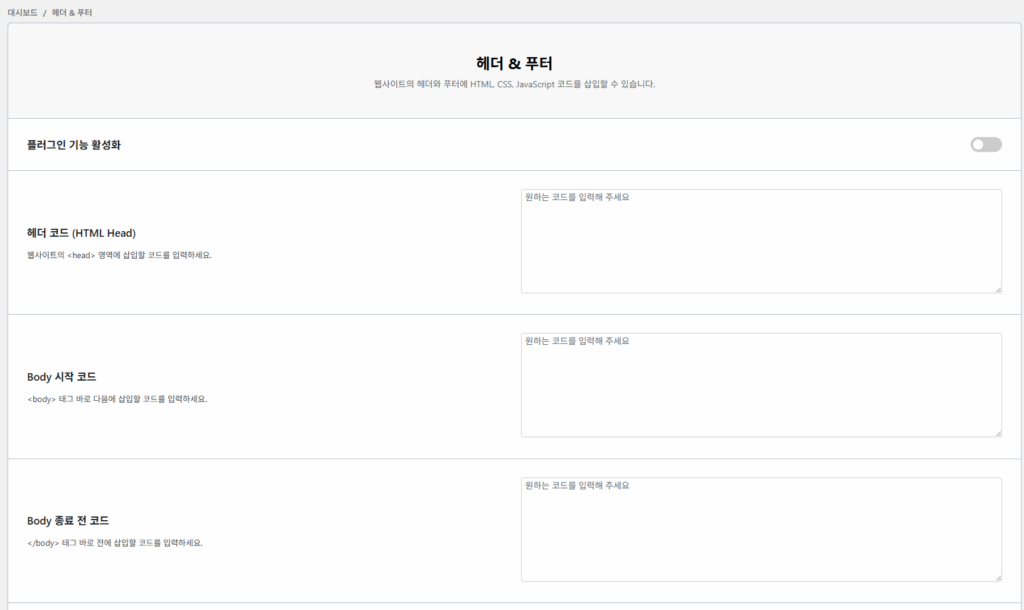Screen dimensions: 1024x610
Task: Click the large 헤더 & 푸터 page title
Action: point(514,63)
